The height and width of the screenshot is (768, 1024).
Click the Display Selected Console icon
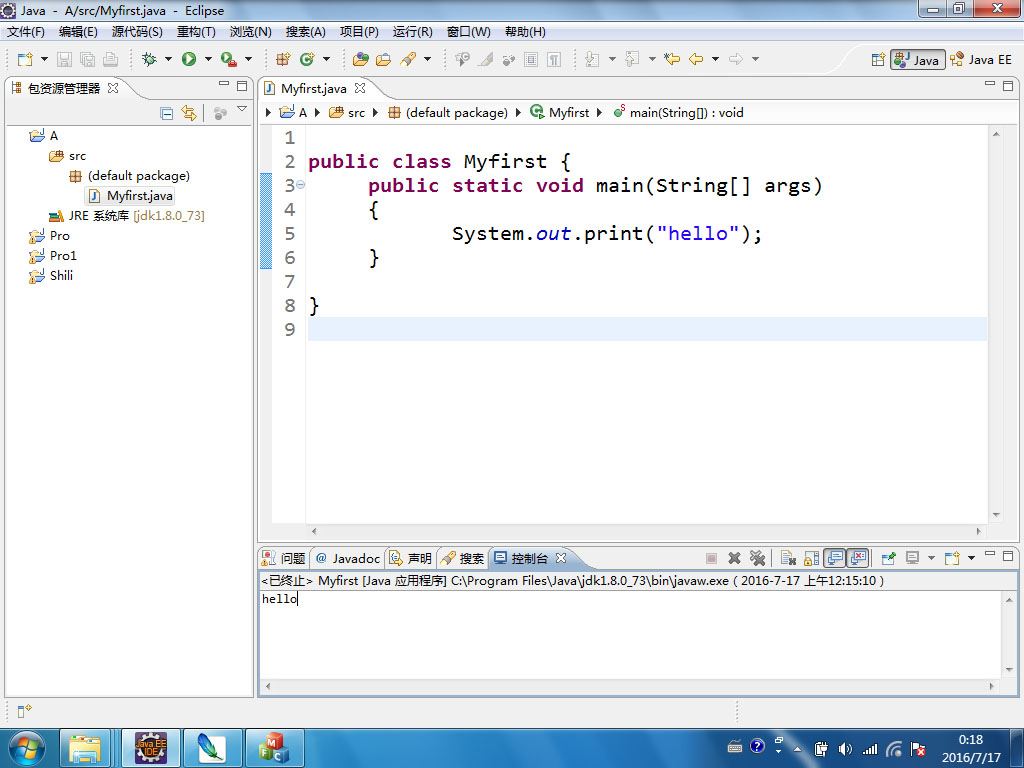click(x=912, y=558)
